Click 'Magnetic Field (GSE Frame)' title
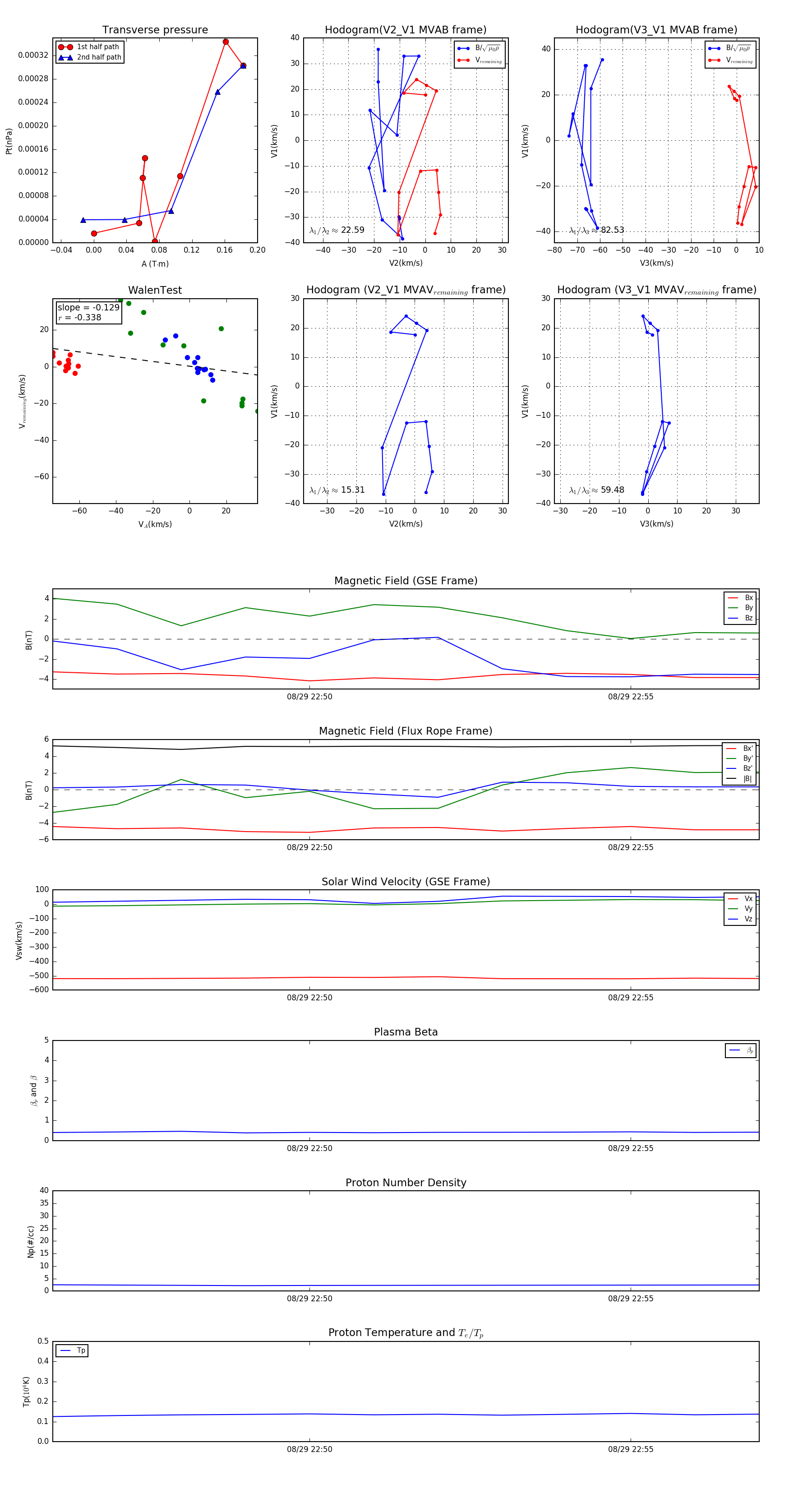The width and height of the screenshot is (812, 1489). pos(406,581)
